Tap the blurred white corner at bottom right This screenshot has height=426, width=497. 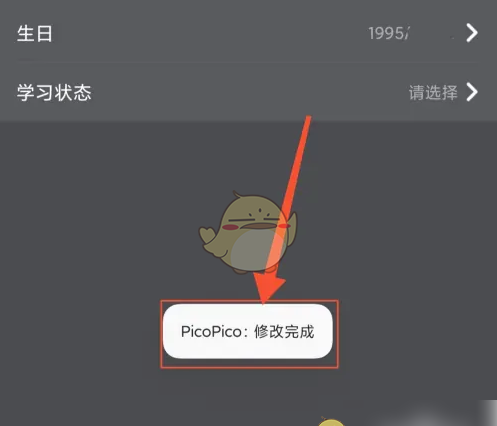tap(487, 413)
